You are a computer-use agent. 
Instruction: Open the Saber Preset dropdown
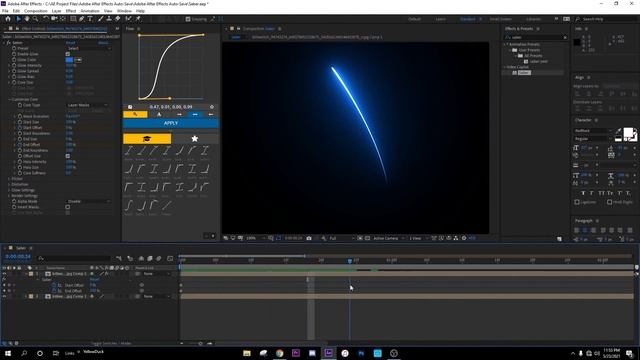[x=89, y=48]
